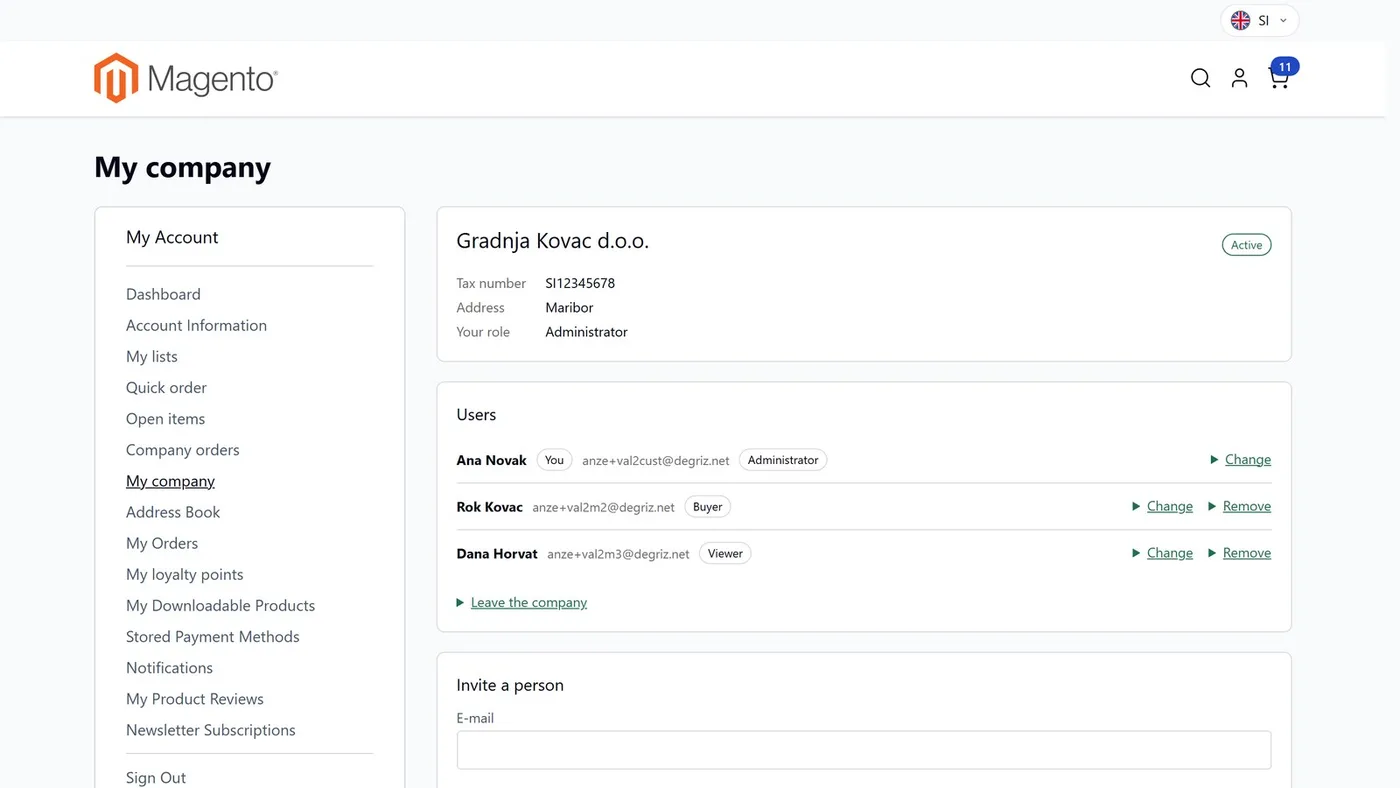This screenshot has width=1400, height=788.
Task: Expand Remove for Rok Kovac
Action: coord(1239,506)
